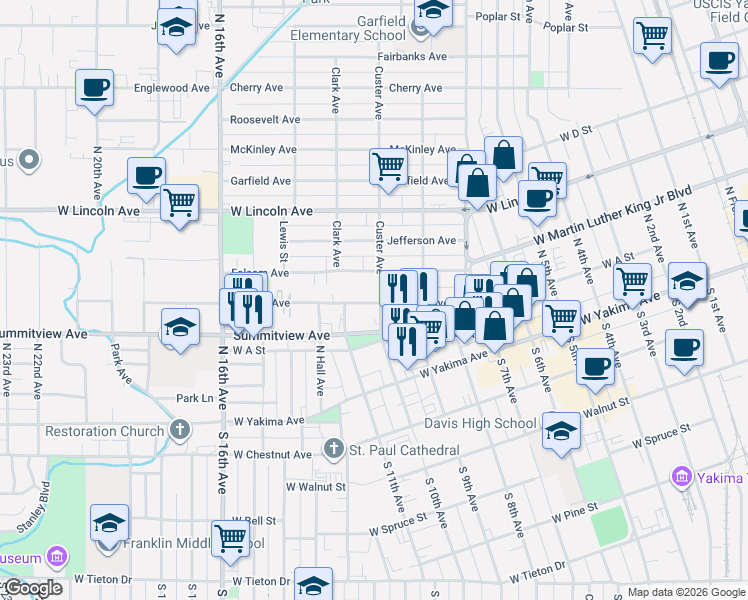Click the cafe marker near Englewood Ave
748x600 pixels.
(94, 90)
